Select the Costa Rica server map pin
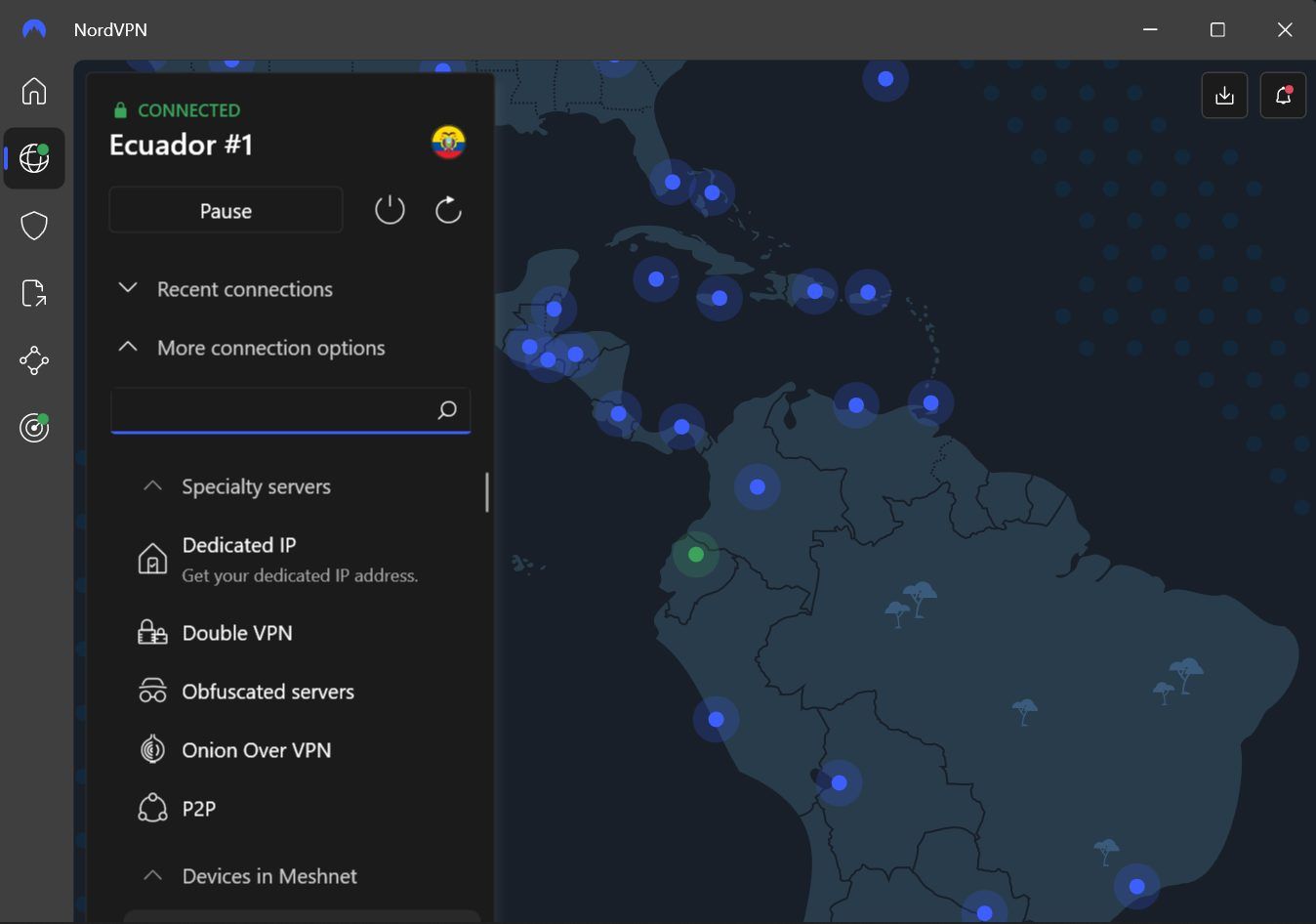 pyautogui.click(x=618, y=414)
